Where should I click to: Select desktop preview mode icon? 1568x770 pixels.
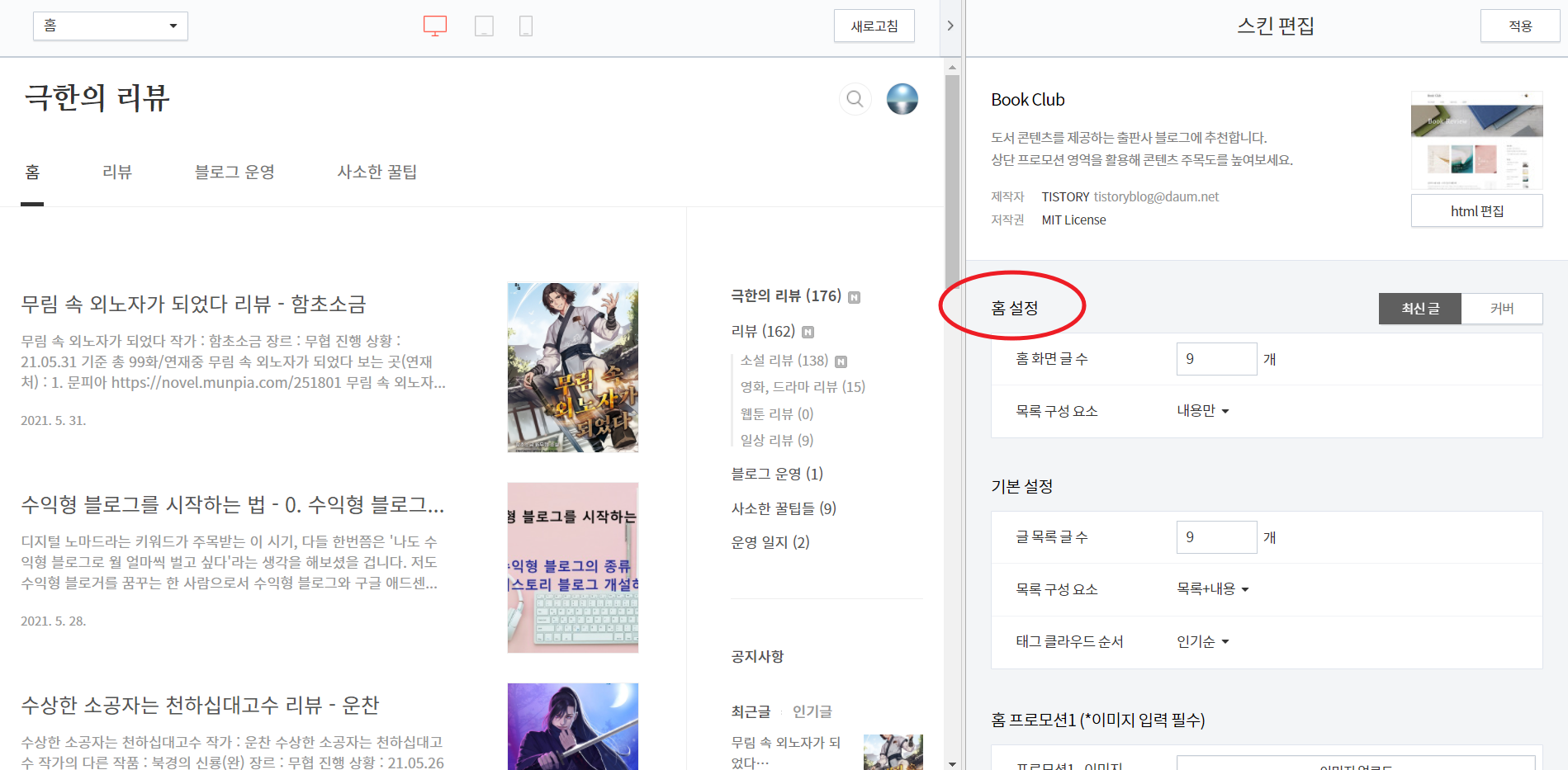click(435, 26)
